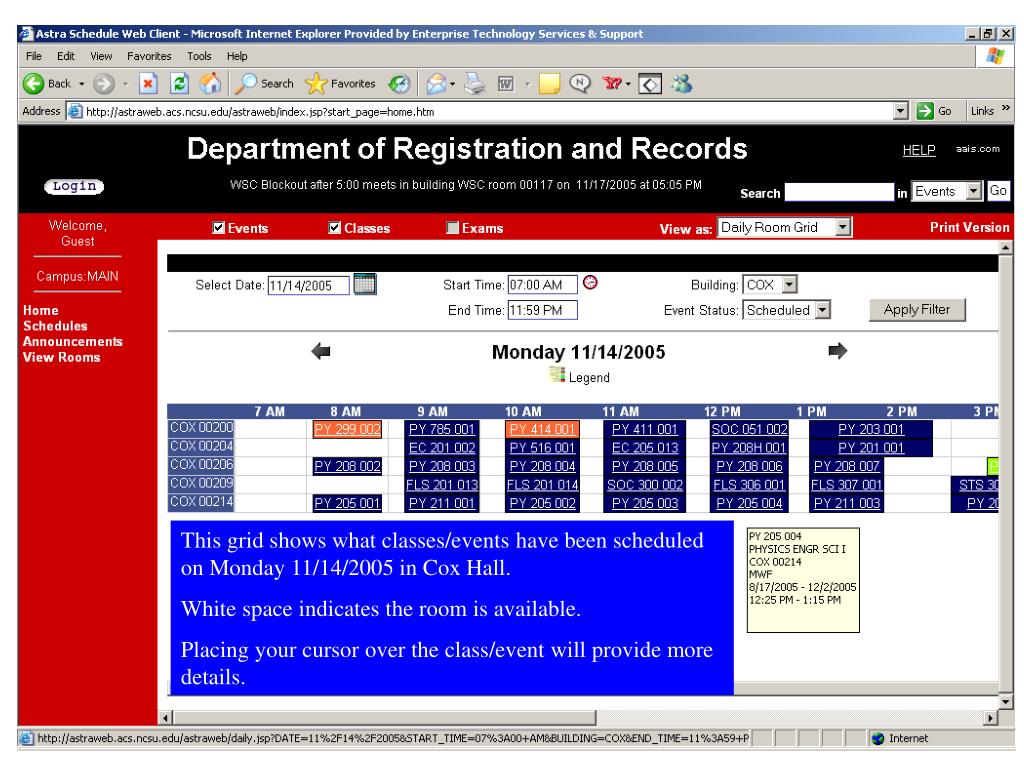Click the yellow note icon in toolbar
This screenshot has width=1024, height=768.
pyautogui.click(x=549, y=84)
